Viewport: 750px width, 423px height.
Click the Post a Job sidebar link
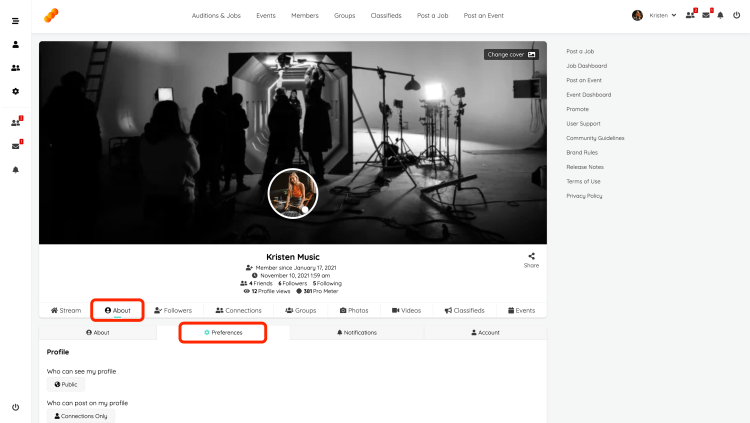pos(580,51)
